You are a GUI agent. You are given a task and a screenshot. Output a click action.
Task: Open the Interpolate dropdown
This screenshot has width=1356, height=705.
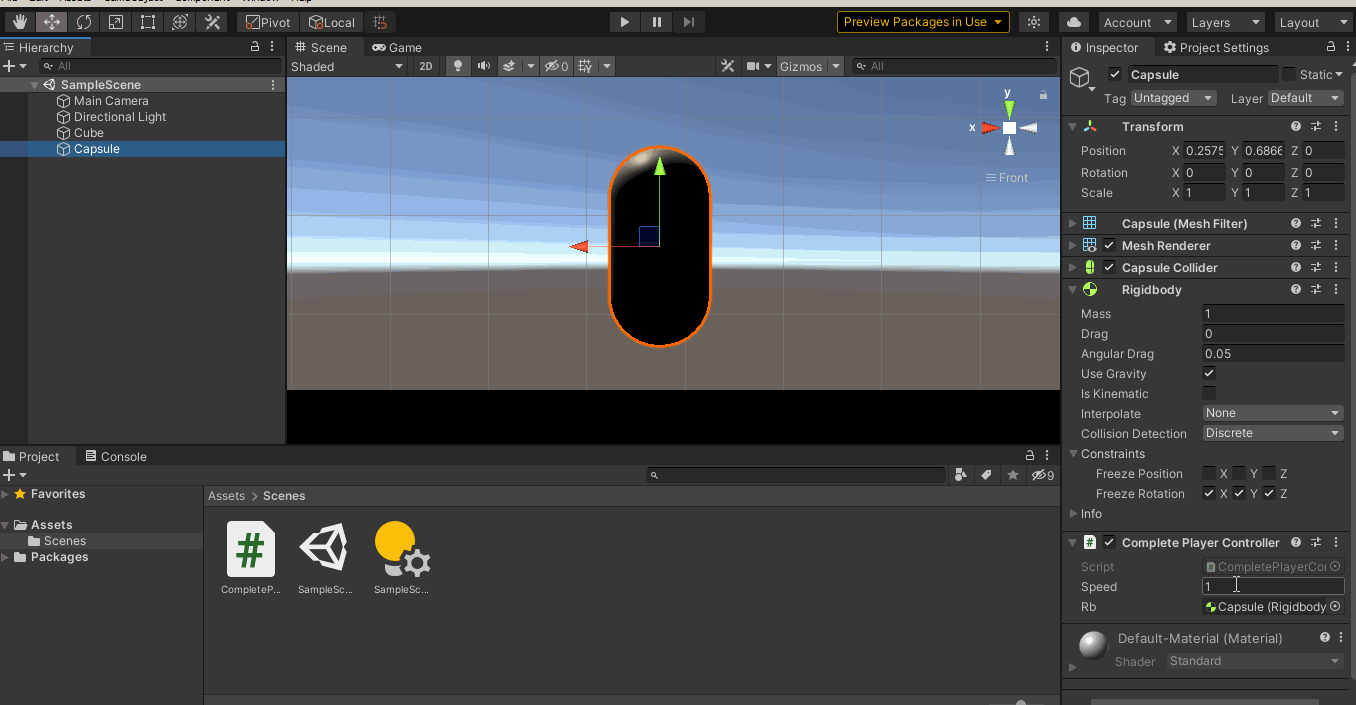(x=1272, y=414)
